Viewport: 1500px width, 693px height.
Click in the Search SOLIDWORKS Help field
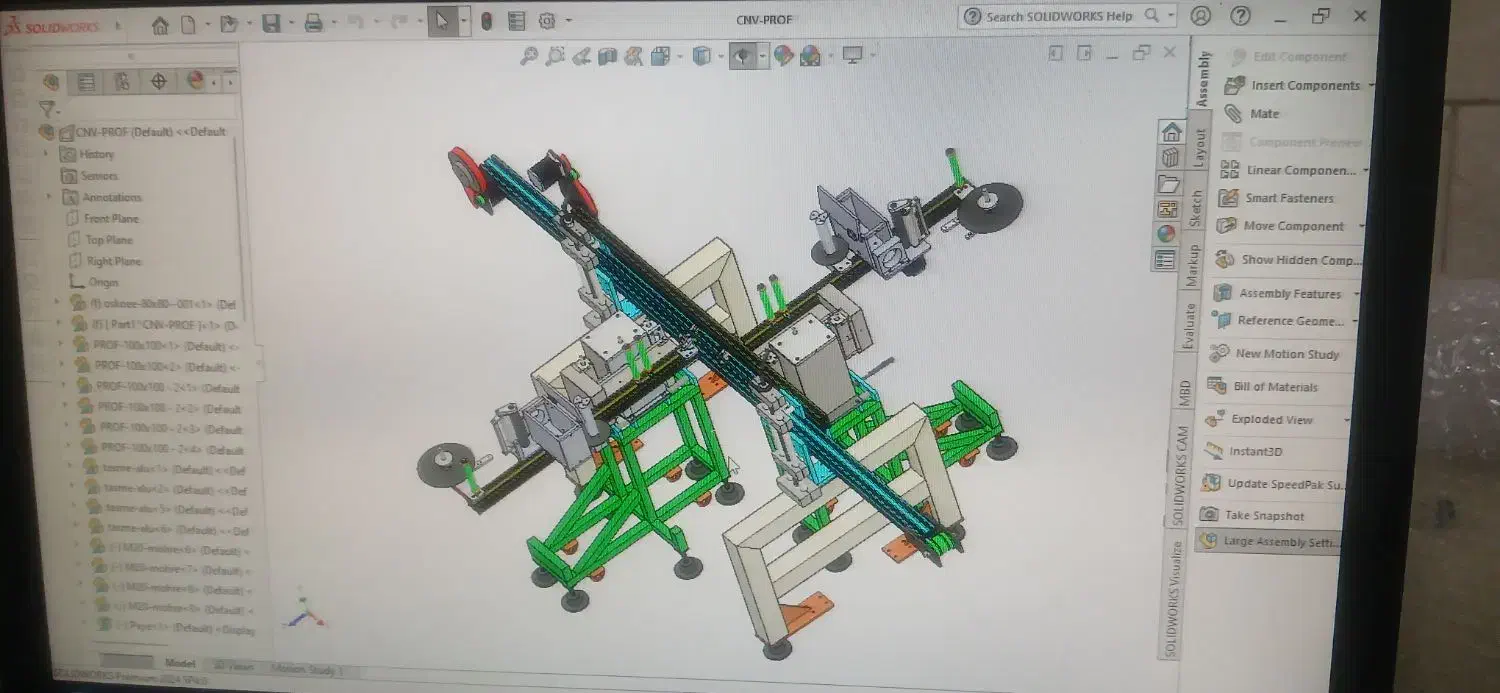[x=1057, y=16]
